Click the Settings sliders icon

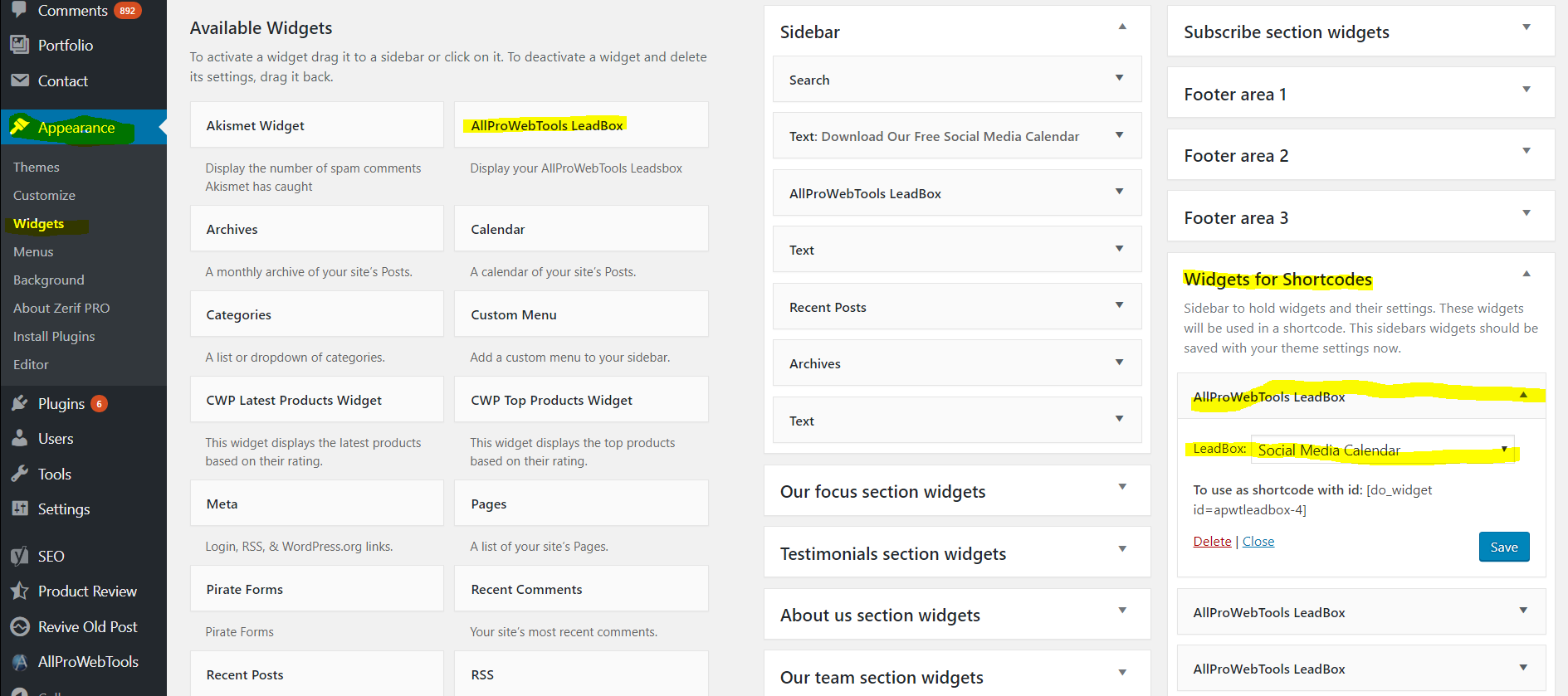click(x=20, y=509)
